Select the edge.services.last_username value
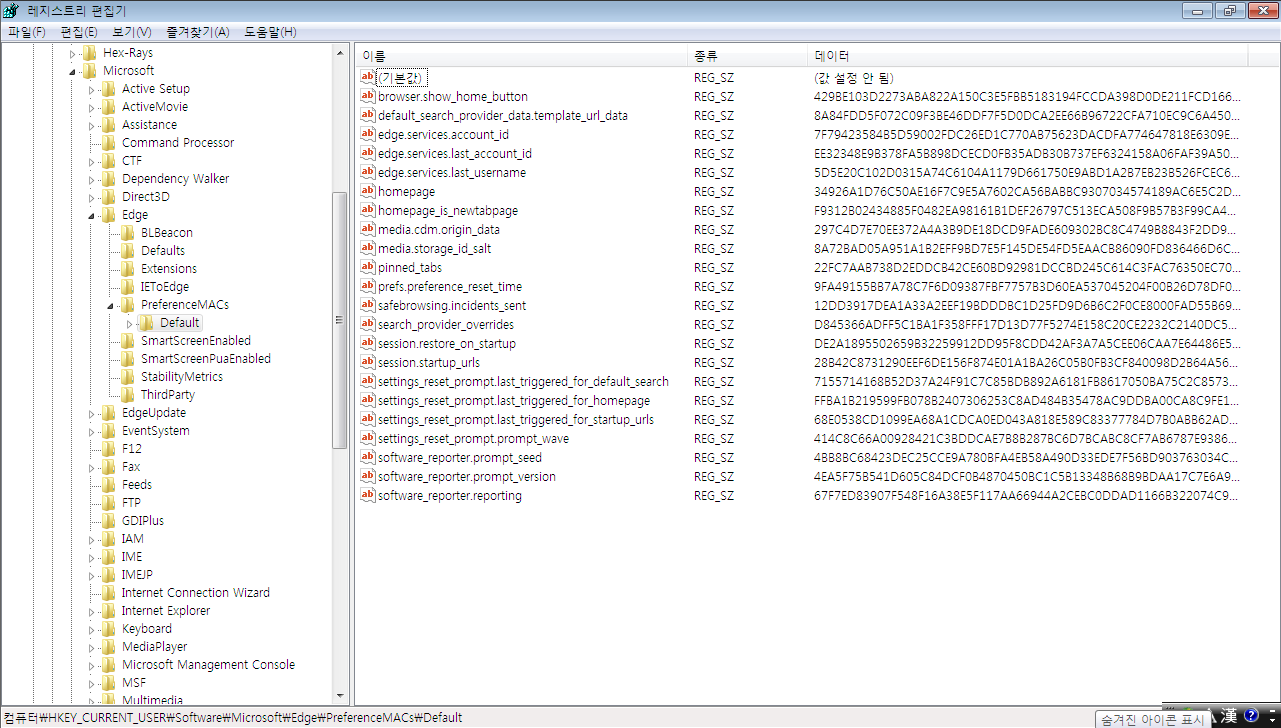Screen dimensions: 1281x728 pos(451,172)
